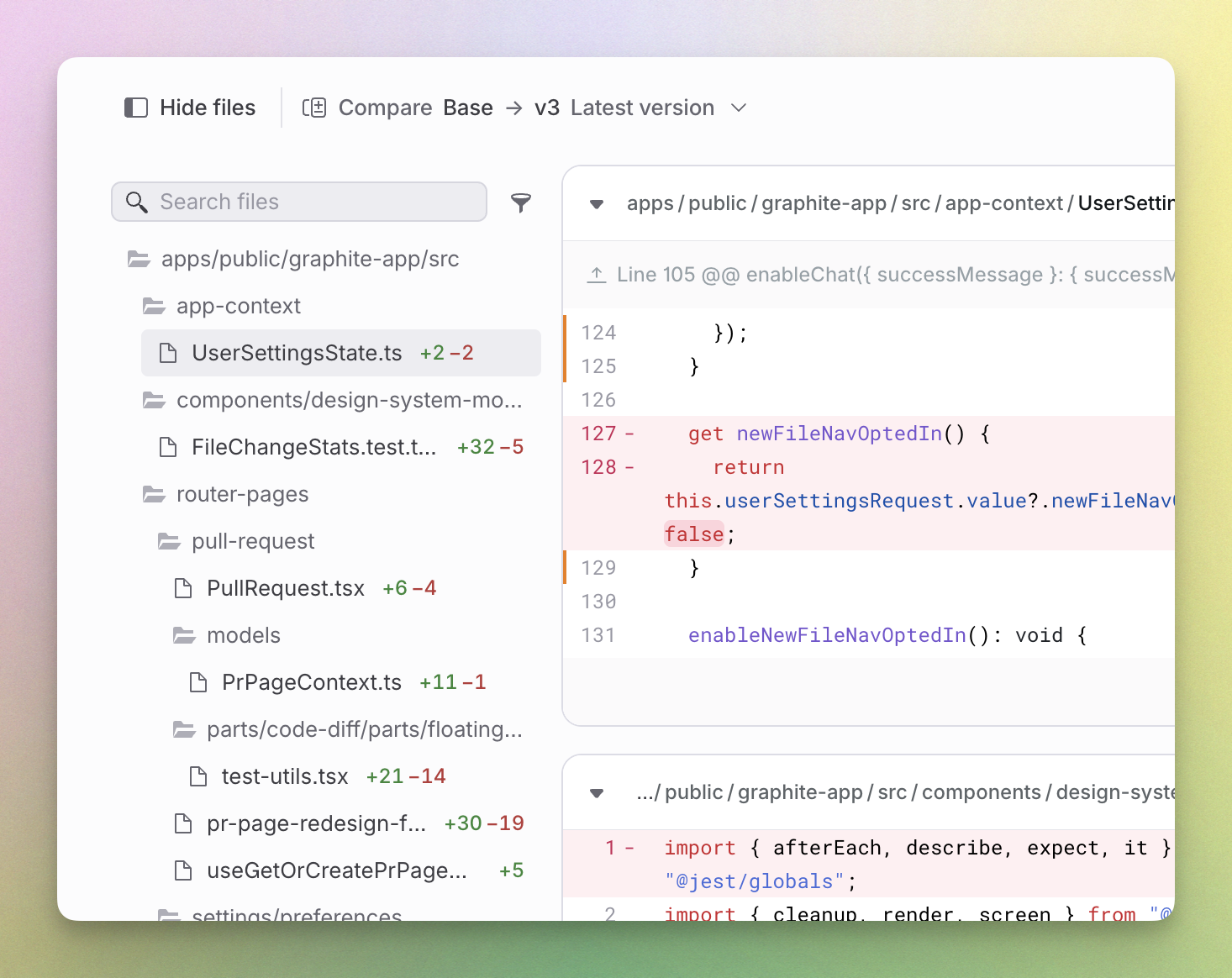Select the v3 version label

click(548, 108)
